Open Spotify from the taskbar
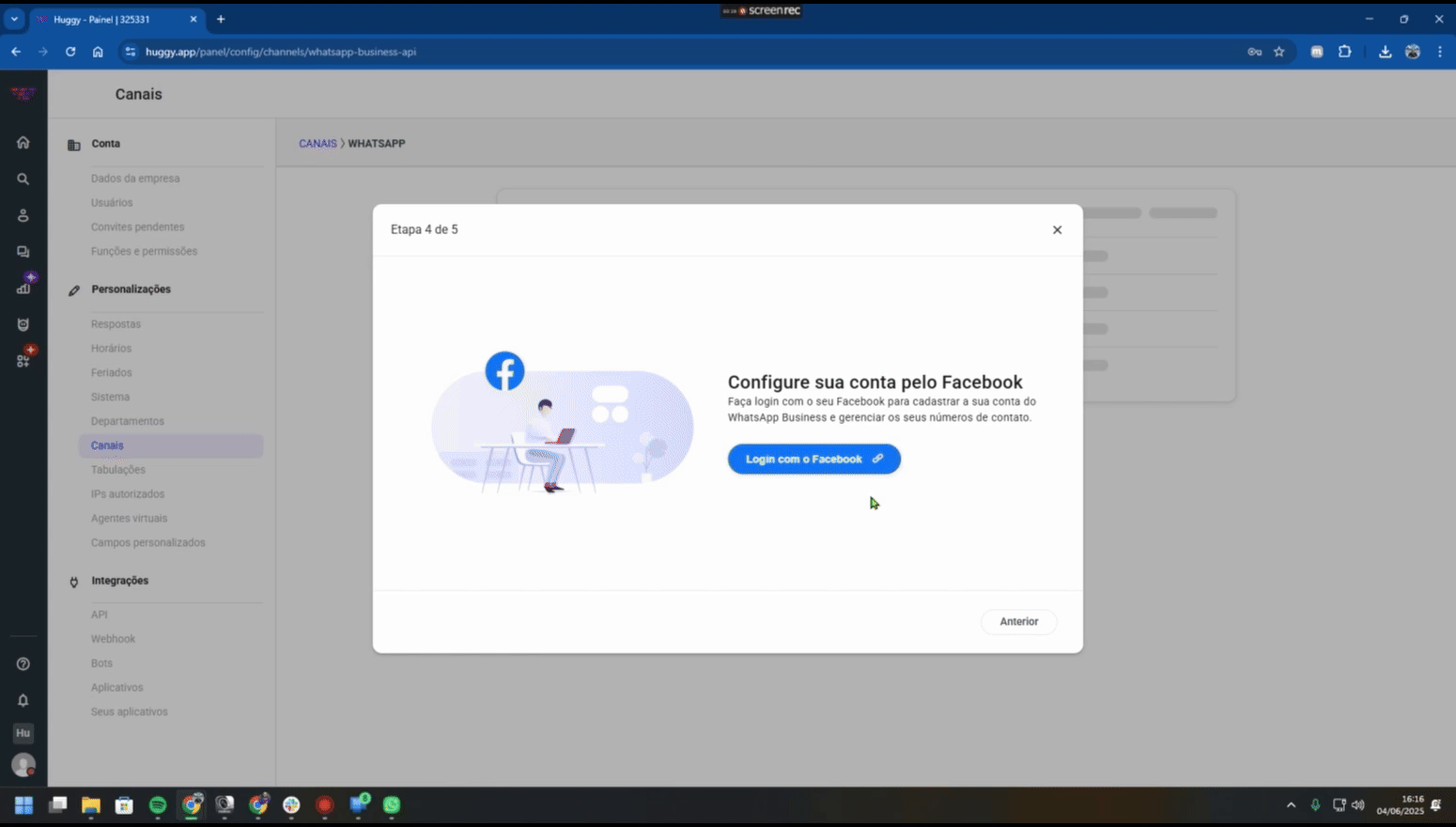The width and height of the screenshot is (1456, 827). click(158, 805)
